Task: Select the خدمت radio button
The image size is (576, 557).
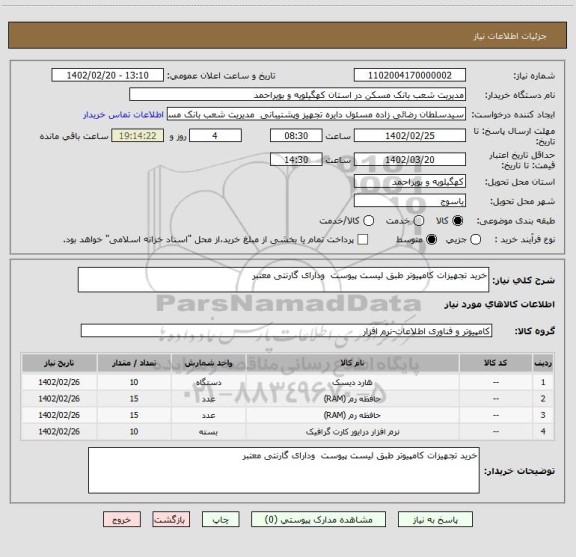Action: 419,221
